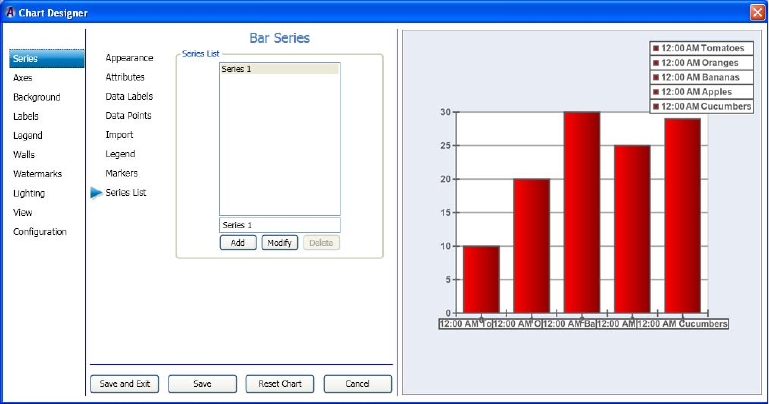Click the series name field containing Series 1
Image resolution: width=769 pixels, height=404 pixels.
tap(280, 225)
